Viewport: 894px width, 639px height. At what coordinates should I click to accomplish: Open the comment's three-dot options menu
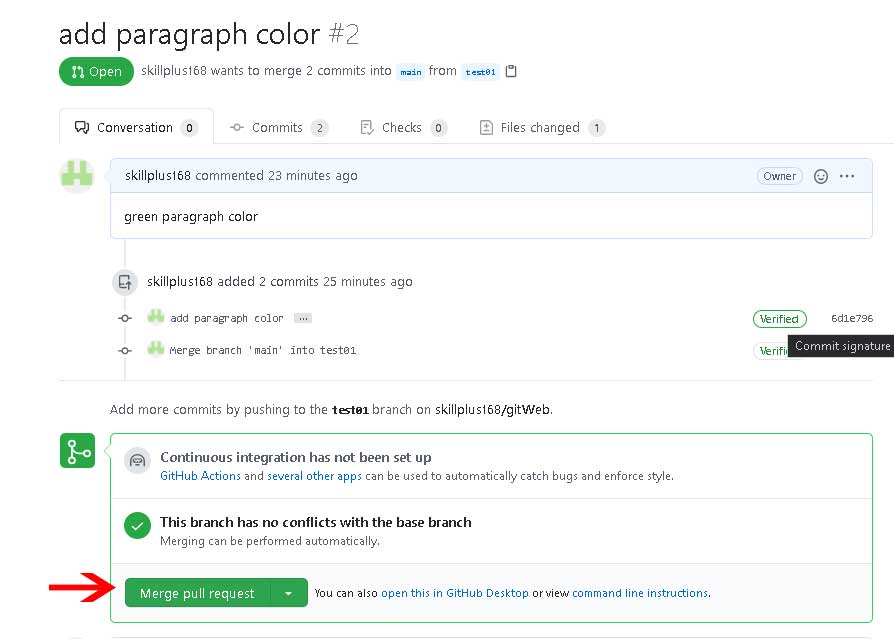(847, 176)
